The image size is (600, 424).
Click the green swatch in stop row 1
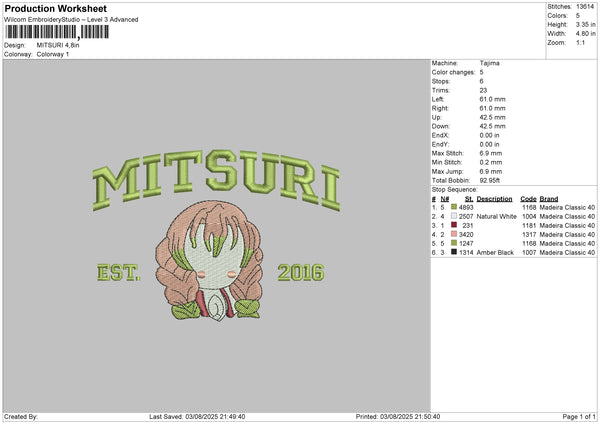click(454, 207)
